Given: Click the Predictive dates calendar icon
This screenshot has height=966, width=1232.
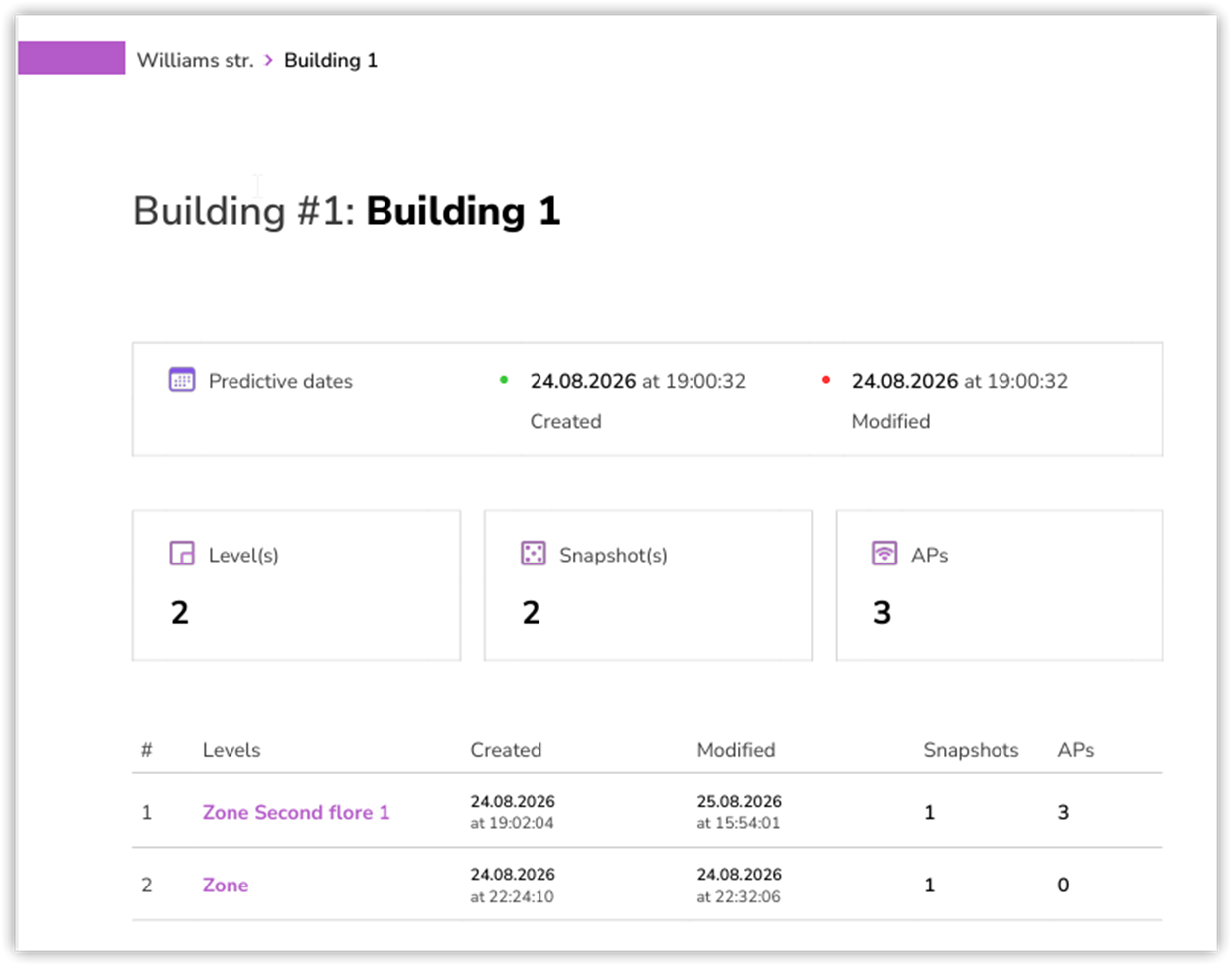Looking at the screenshot, I should click(182, 380).
